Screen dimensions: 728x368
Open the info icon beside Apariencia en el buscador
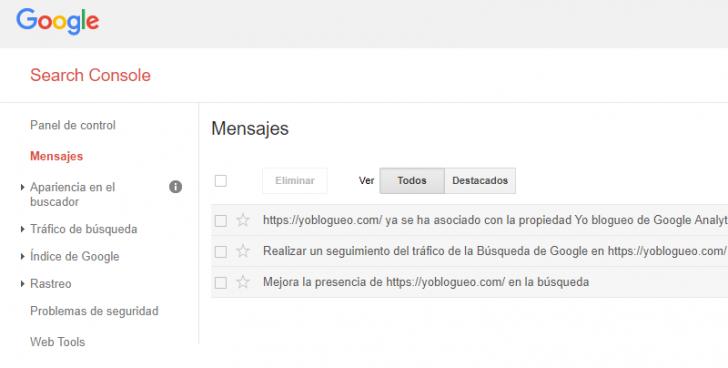click(x=176, y=187)
